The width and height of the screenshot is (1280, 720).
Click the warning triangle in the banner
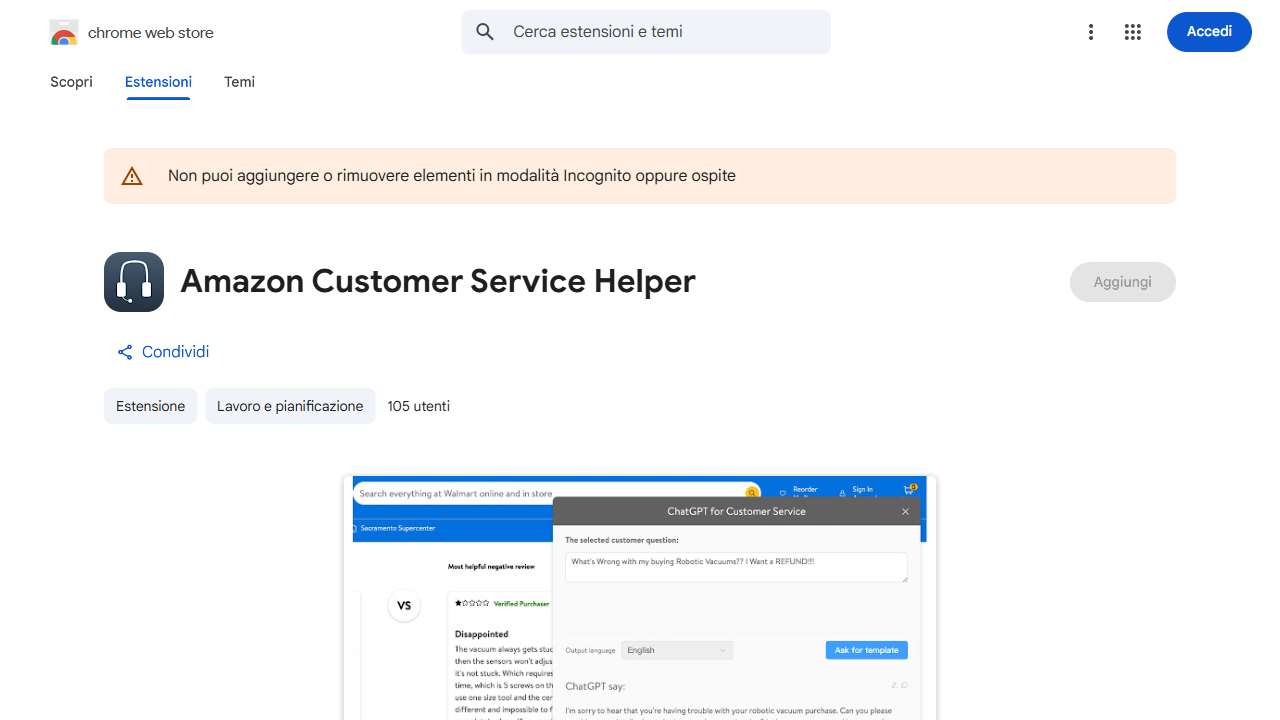[x=131, y=175]
